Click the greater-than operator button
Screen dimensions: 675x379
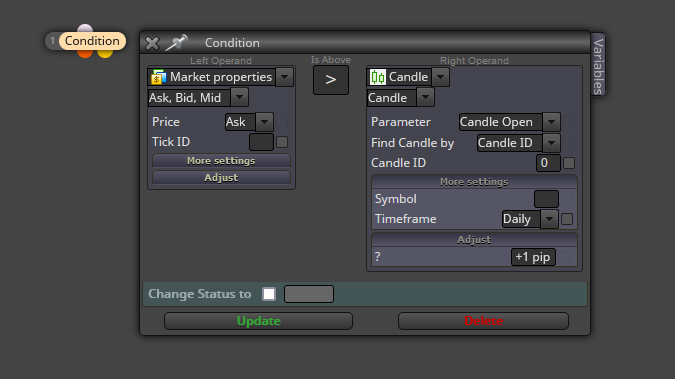331,80
